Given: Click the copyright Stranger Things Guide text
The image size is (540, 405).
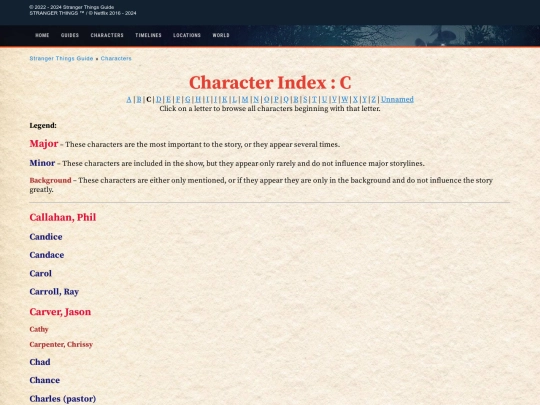Looking at the screenshot, I should [x=72, y=7].
